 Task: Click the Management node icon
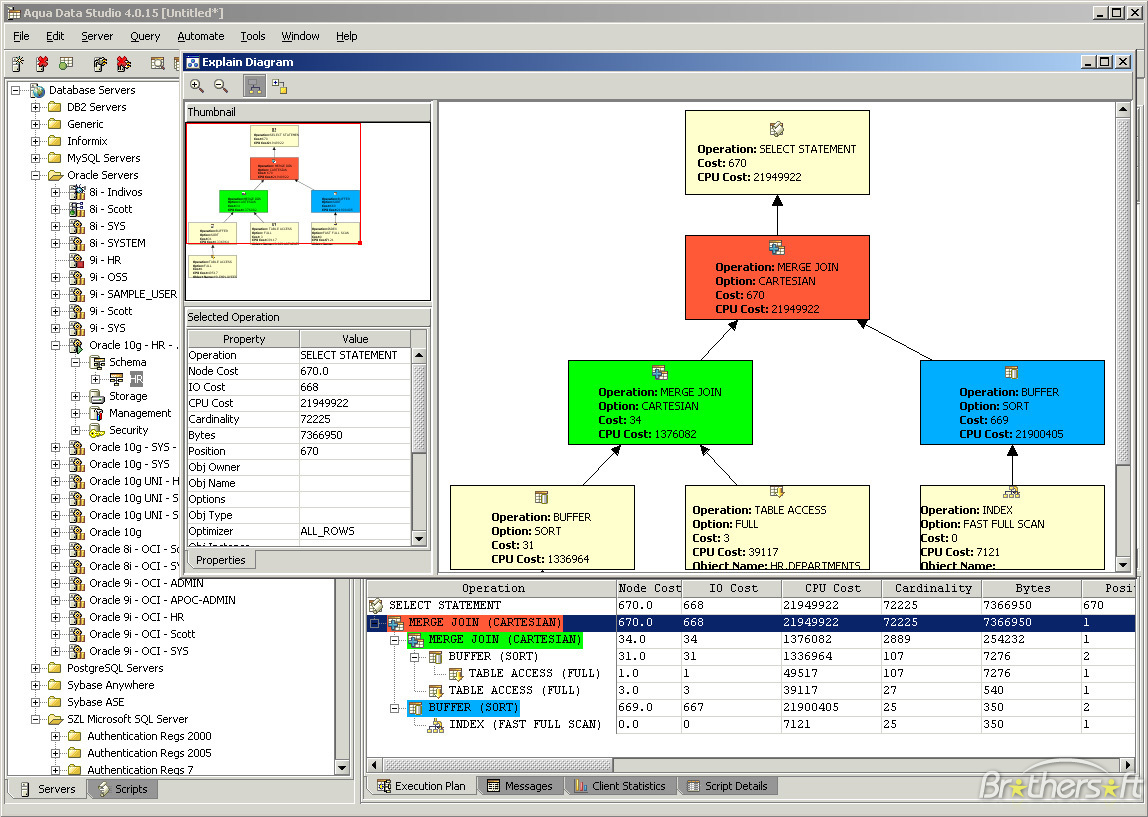[97, 413]
